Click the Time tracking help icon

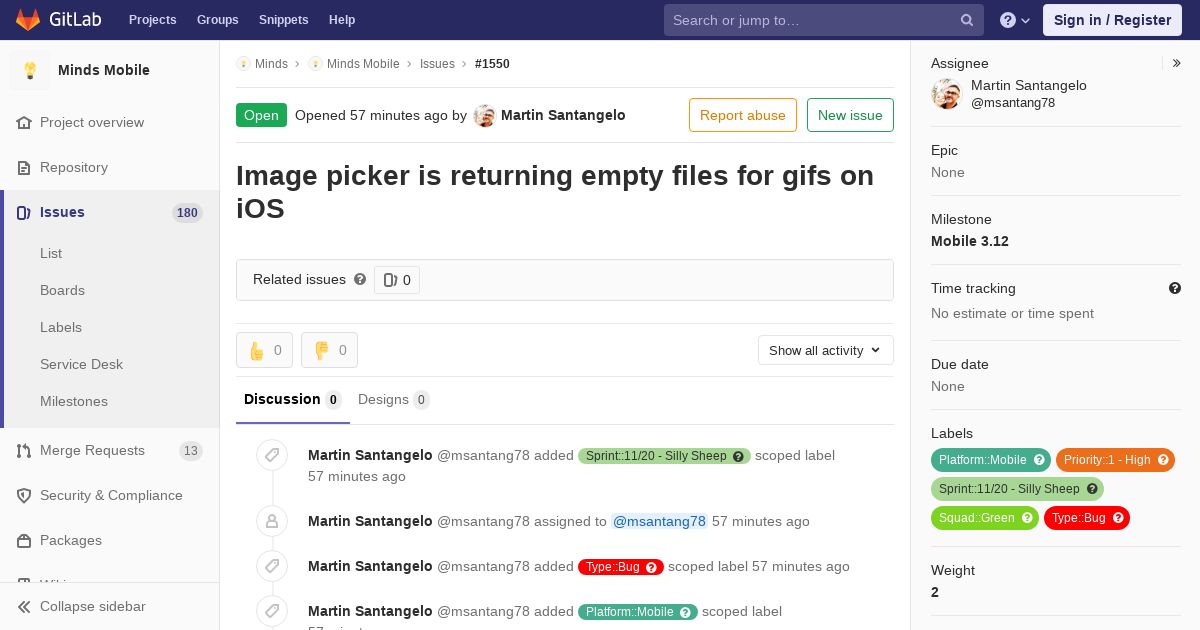pos(1175,288)
